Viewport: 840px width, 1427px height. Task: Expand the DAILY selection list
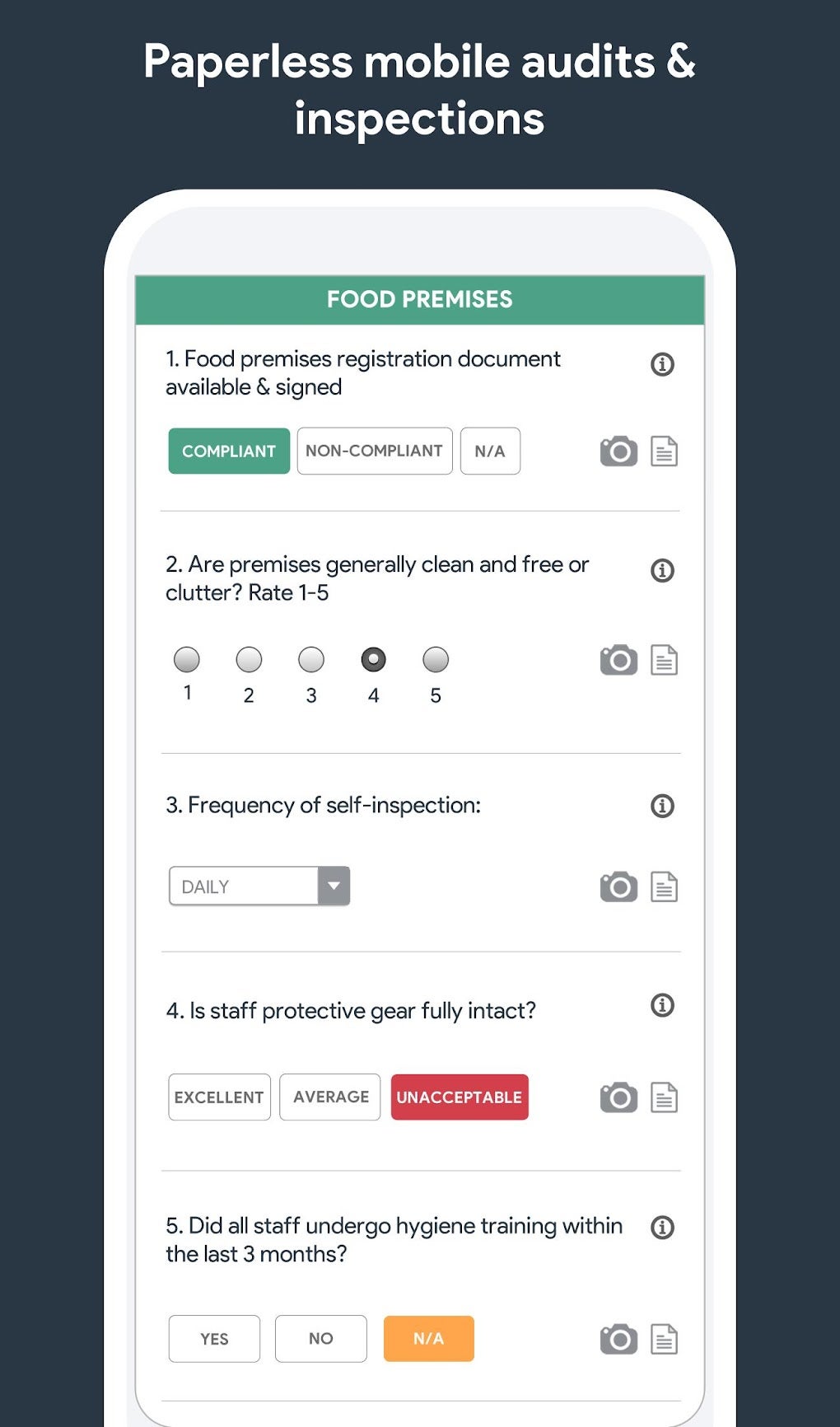click(334, 886)
